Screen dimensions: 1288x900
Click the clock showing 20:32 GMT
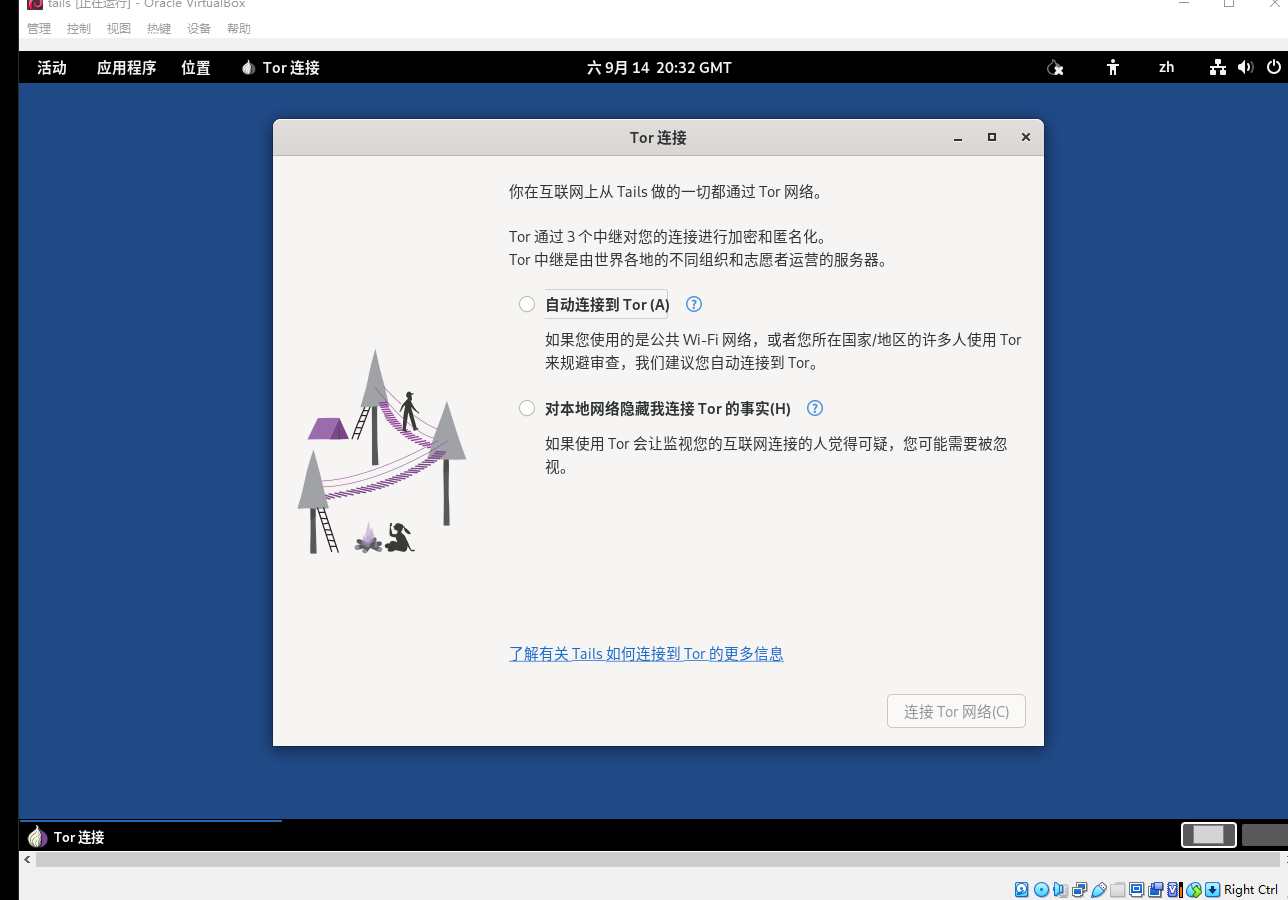pos(658,68)
